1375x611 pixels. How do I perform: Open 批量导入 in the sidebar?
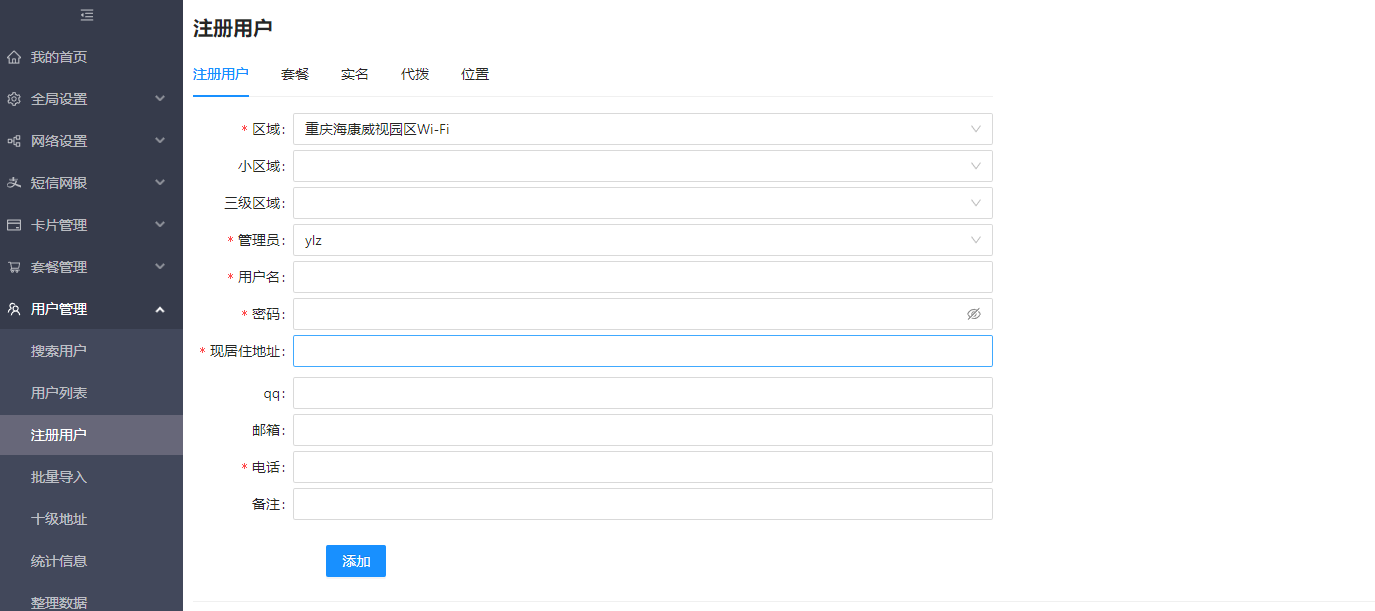(x=59, y=477)
